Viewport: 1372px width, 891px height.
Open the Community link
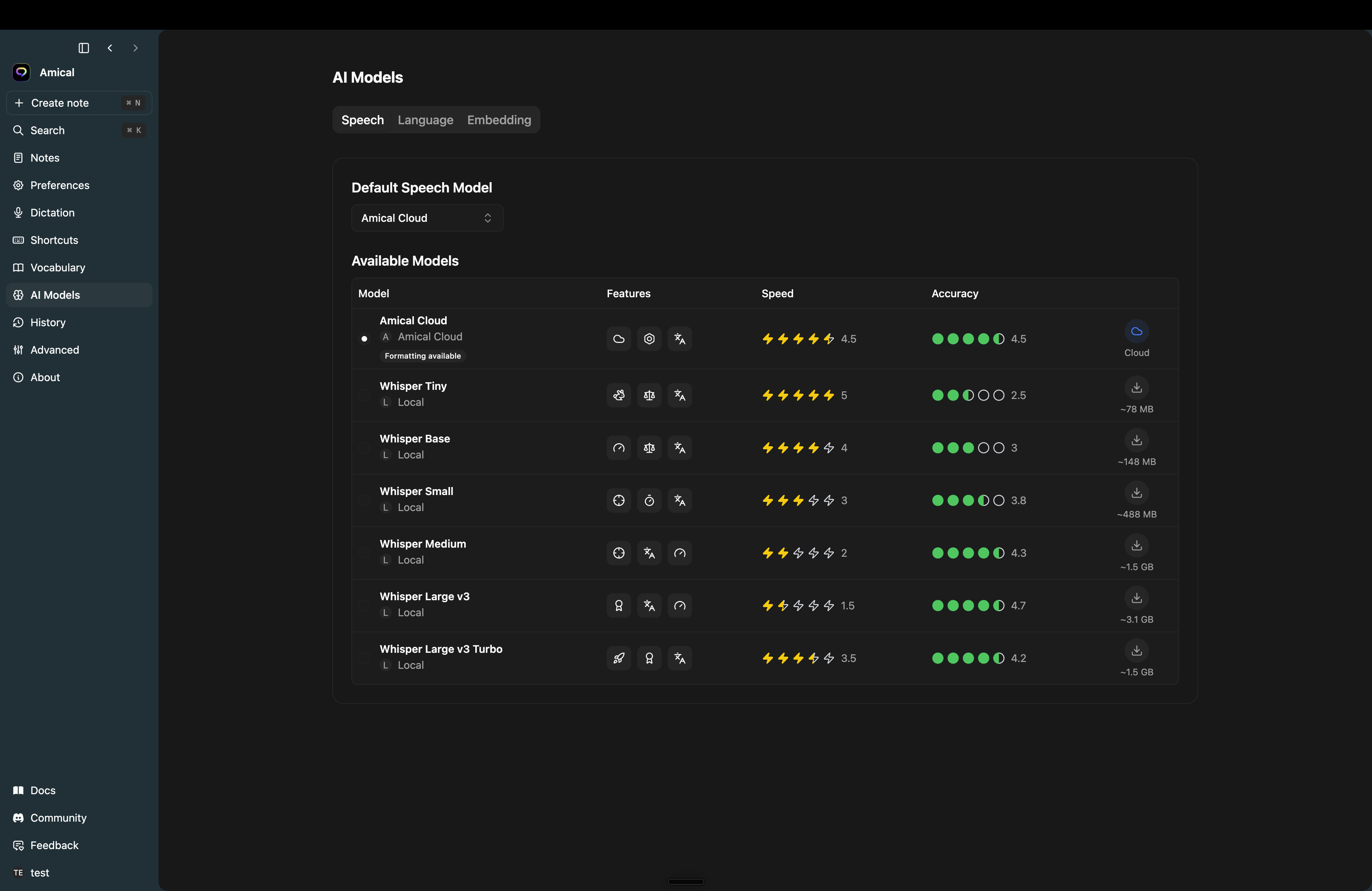[80, 818]
